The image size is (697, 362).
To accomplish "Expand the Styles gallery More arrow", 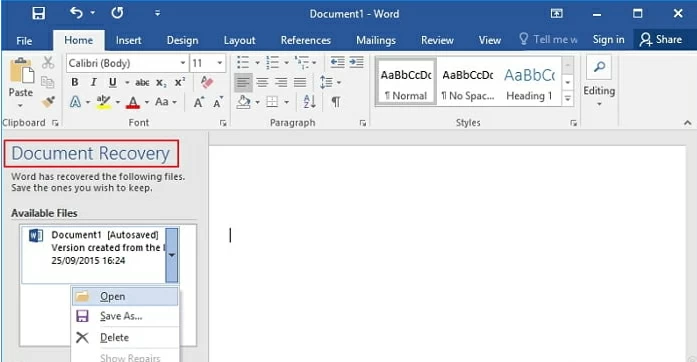I will point(568,98).
